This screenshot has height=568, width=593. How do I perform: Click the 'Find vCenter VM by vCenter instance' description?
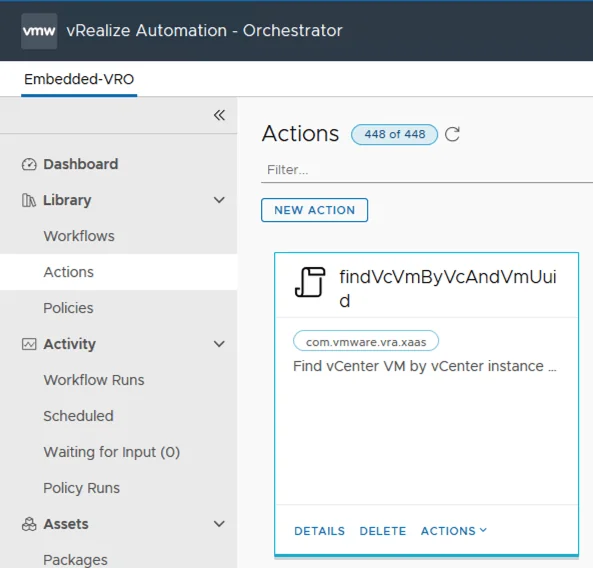click(x=425, y=366)
